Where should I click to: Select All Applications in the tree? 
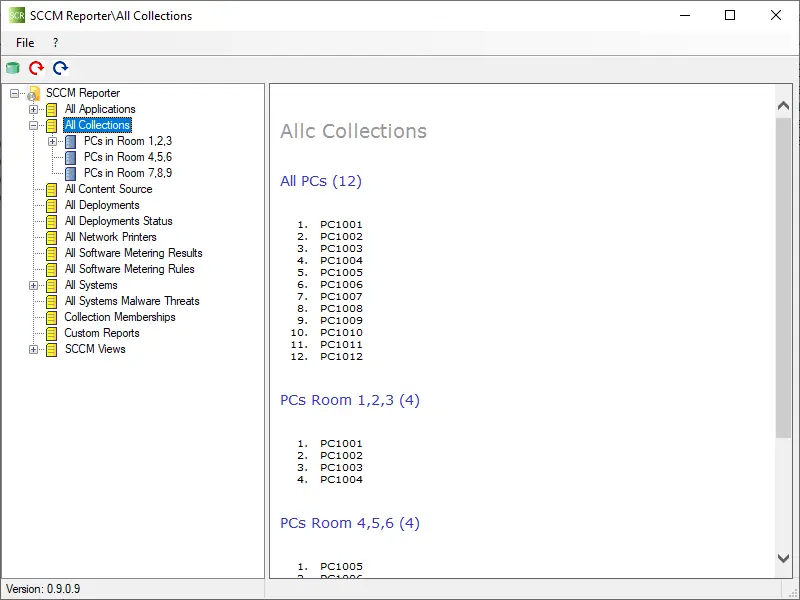100,109
